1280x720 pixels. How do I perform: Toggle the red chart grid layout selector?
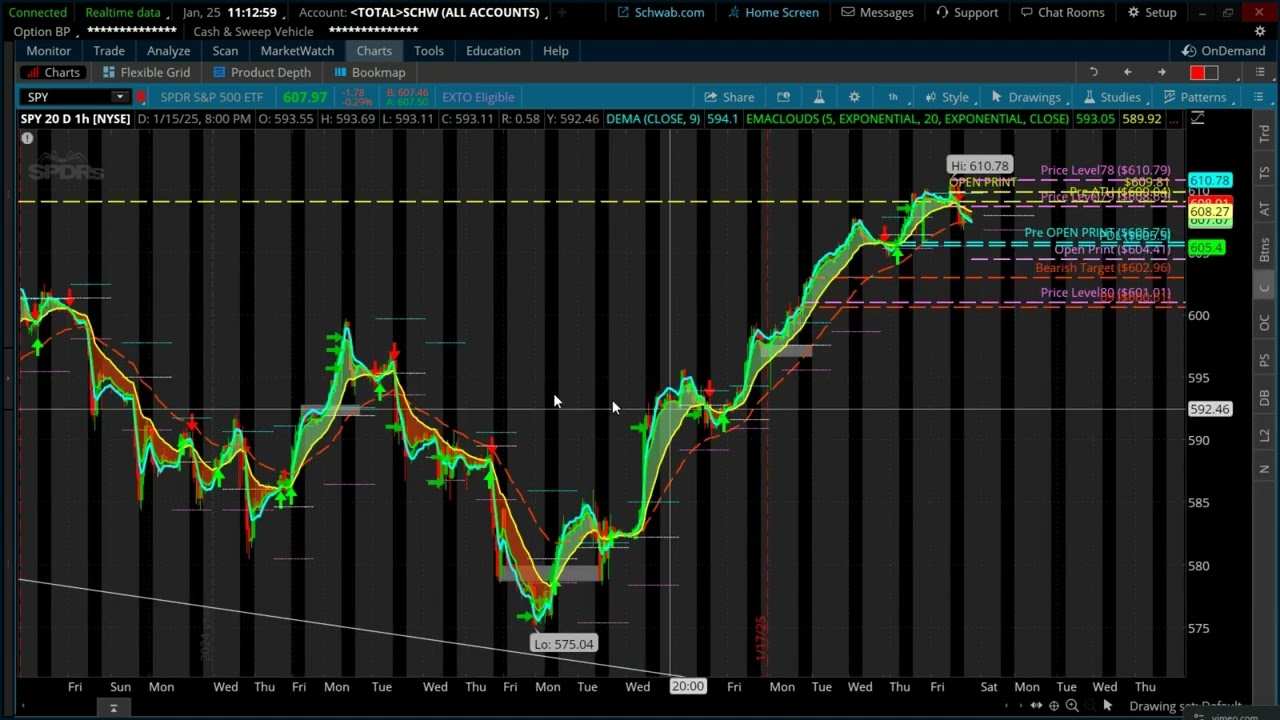pos(1204,72)
